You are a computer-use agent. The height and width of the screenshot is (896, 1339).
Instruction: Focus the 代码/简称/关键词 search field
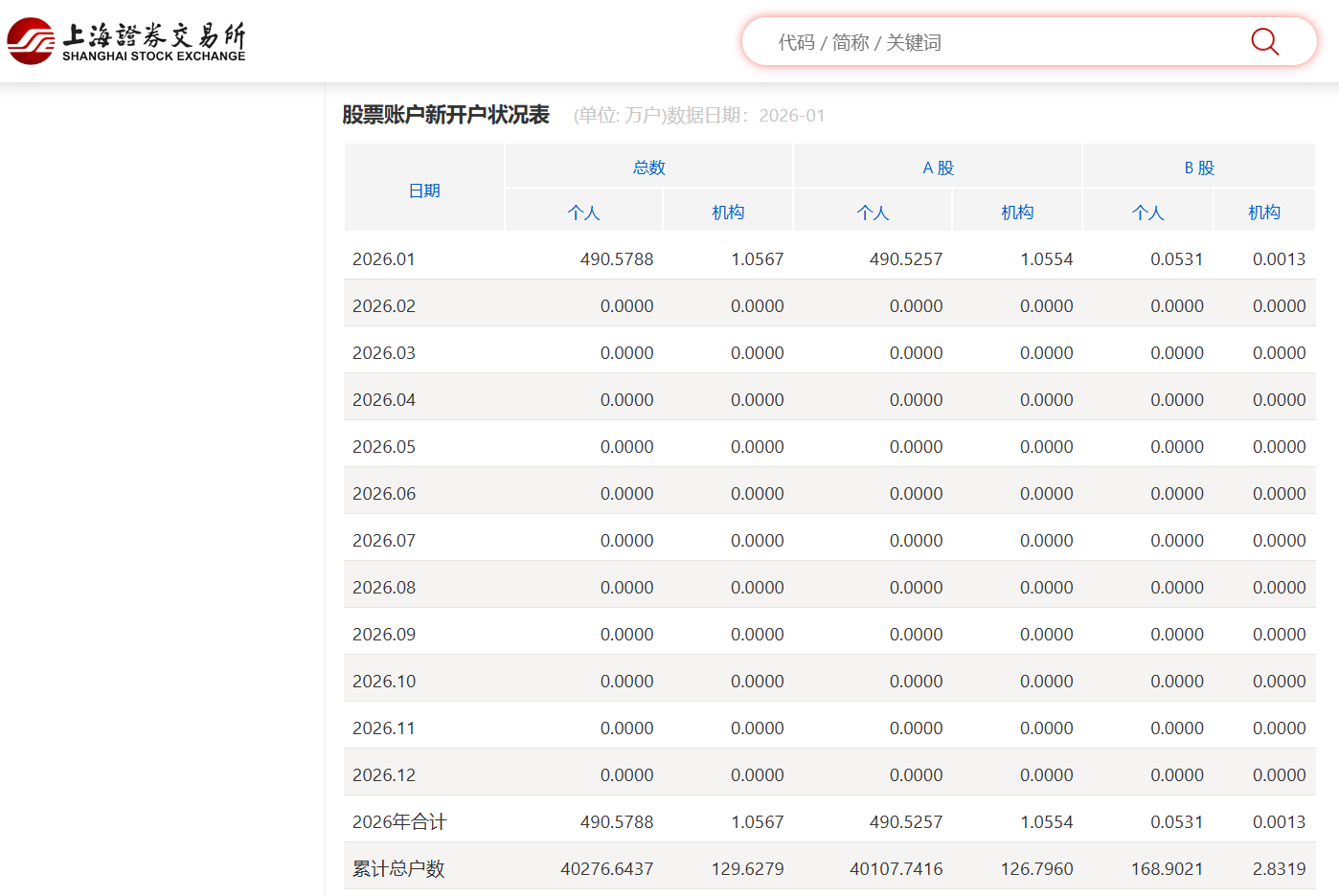click(996, 42)
